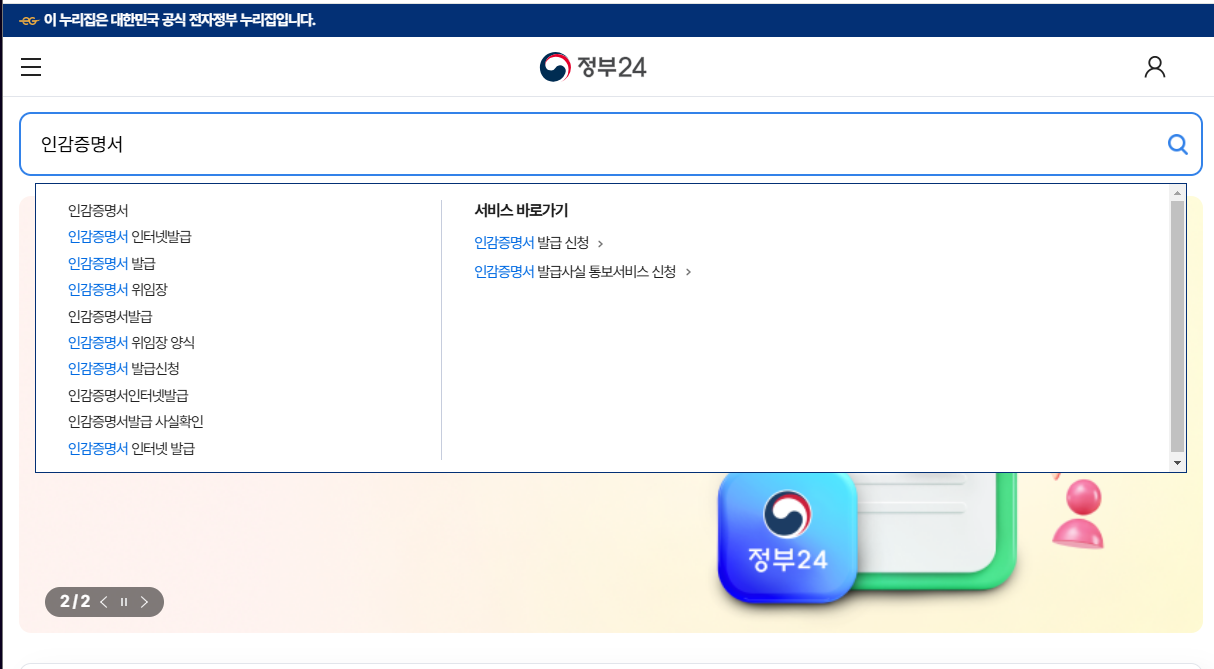Image resolution: width=1214 pixels, height=669 pixels.
Task: Pause the banner slideshow
Action: (124, 602)
